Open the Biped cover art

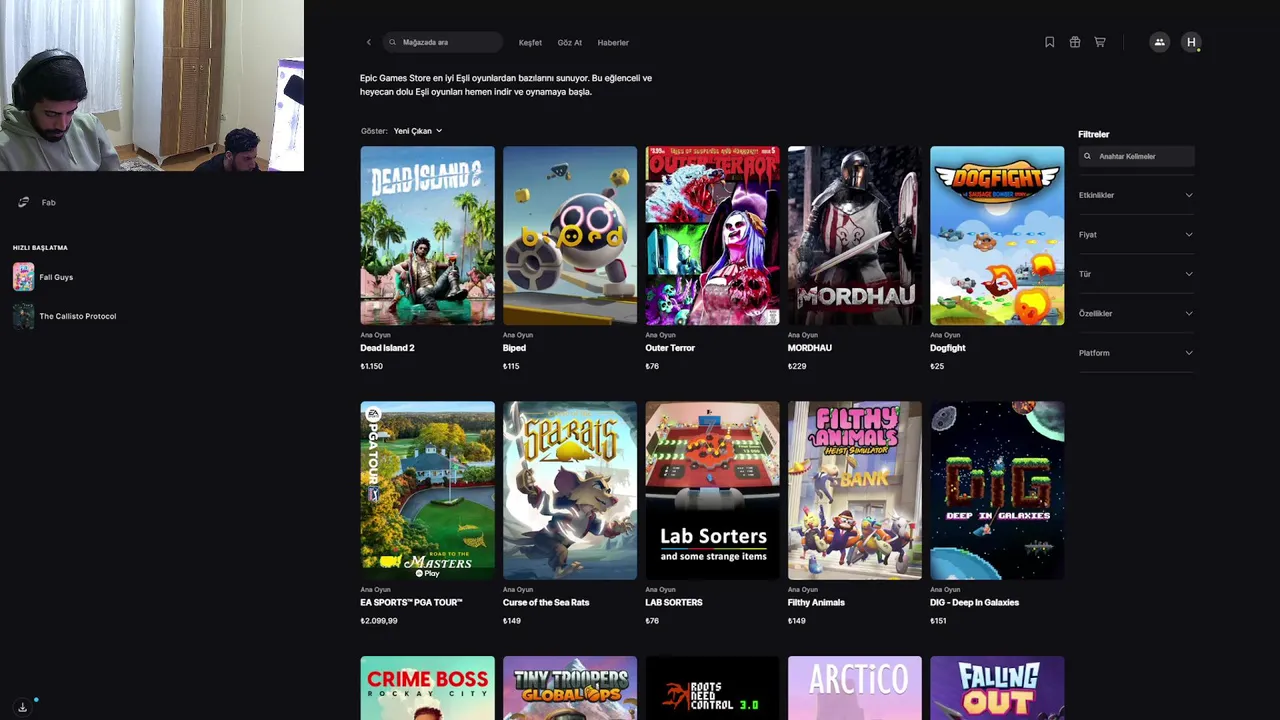point(570,235)
